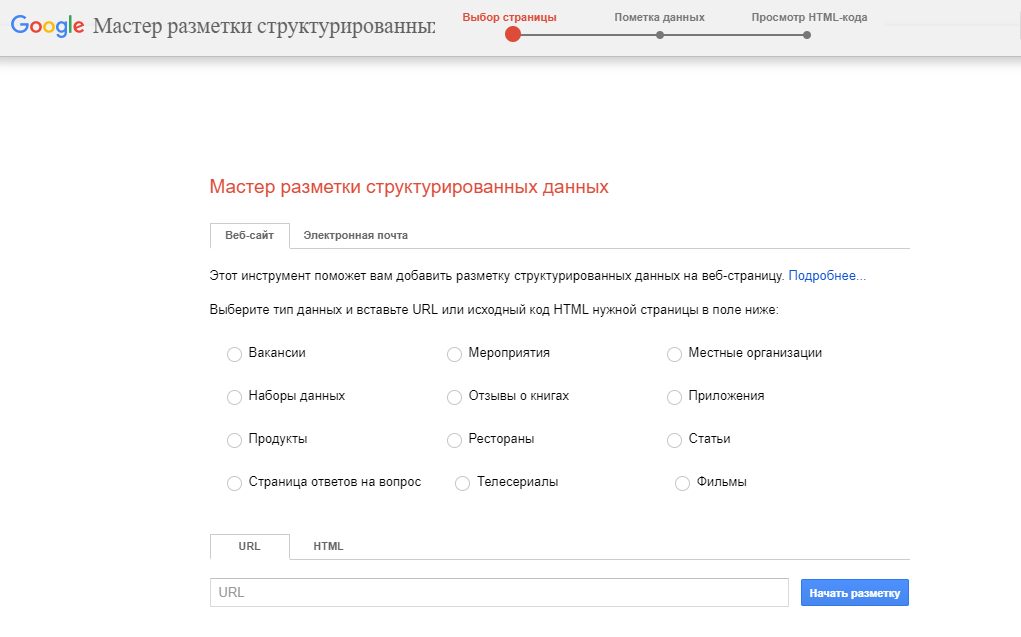This screenshot has width=1021, height=637.
Task: Select the "Статьи" data type
Action: pos(674,439)
